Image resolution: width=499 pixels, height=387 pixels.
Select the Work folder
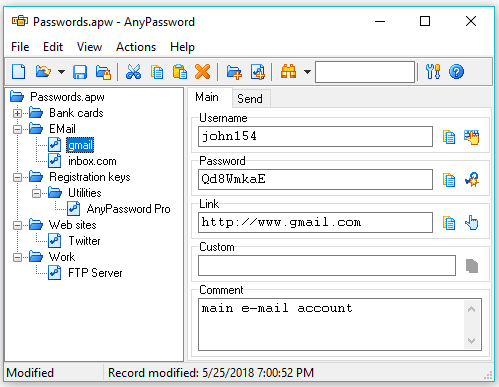(x=62, y=257)
